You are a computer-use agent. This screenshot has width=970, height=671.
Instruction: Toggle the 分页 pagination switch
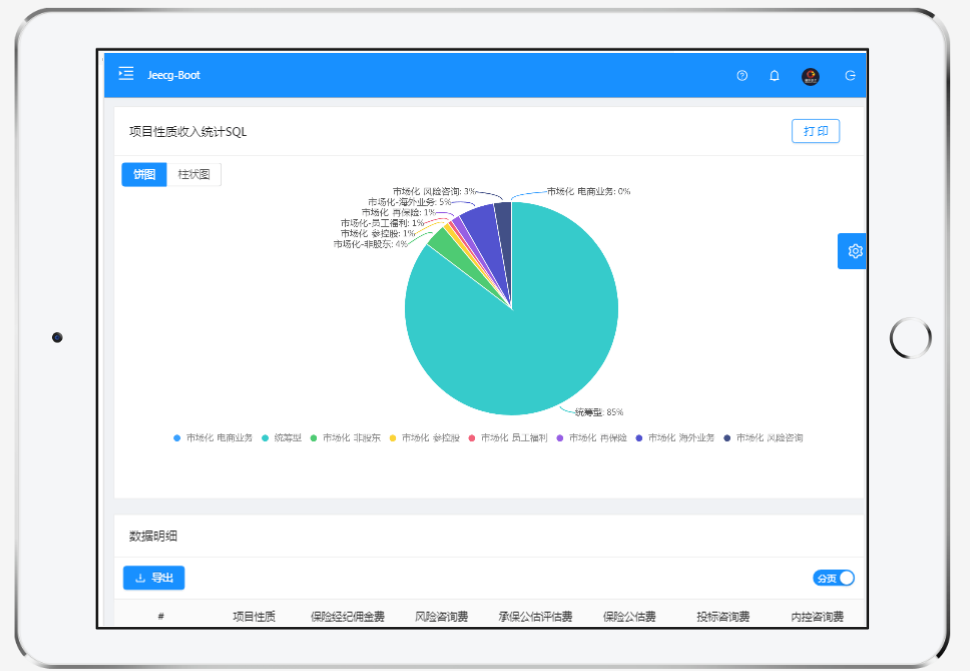coord(836,578)
